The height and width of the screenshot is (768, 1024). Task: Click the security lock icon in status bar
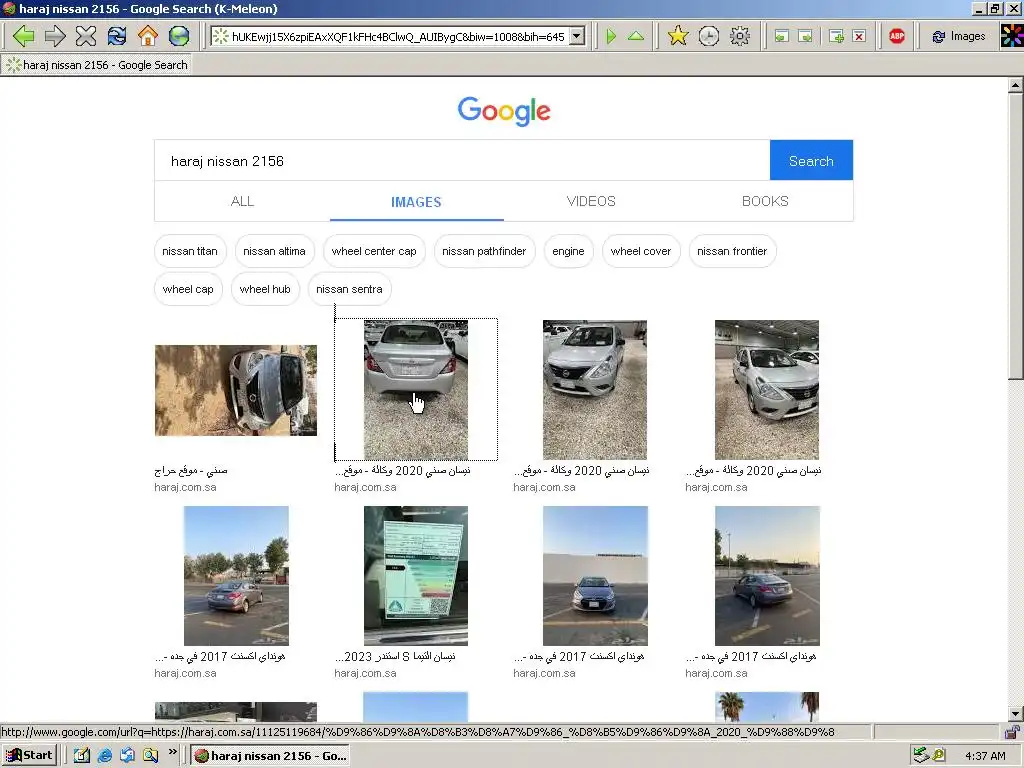click(1012, 732)
